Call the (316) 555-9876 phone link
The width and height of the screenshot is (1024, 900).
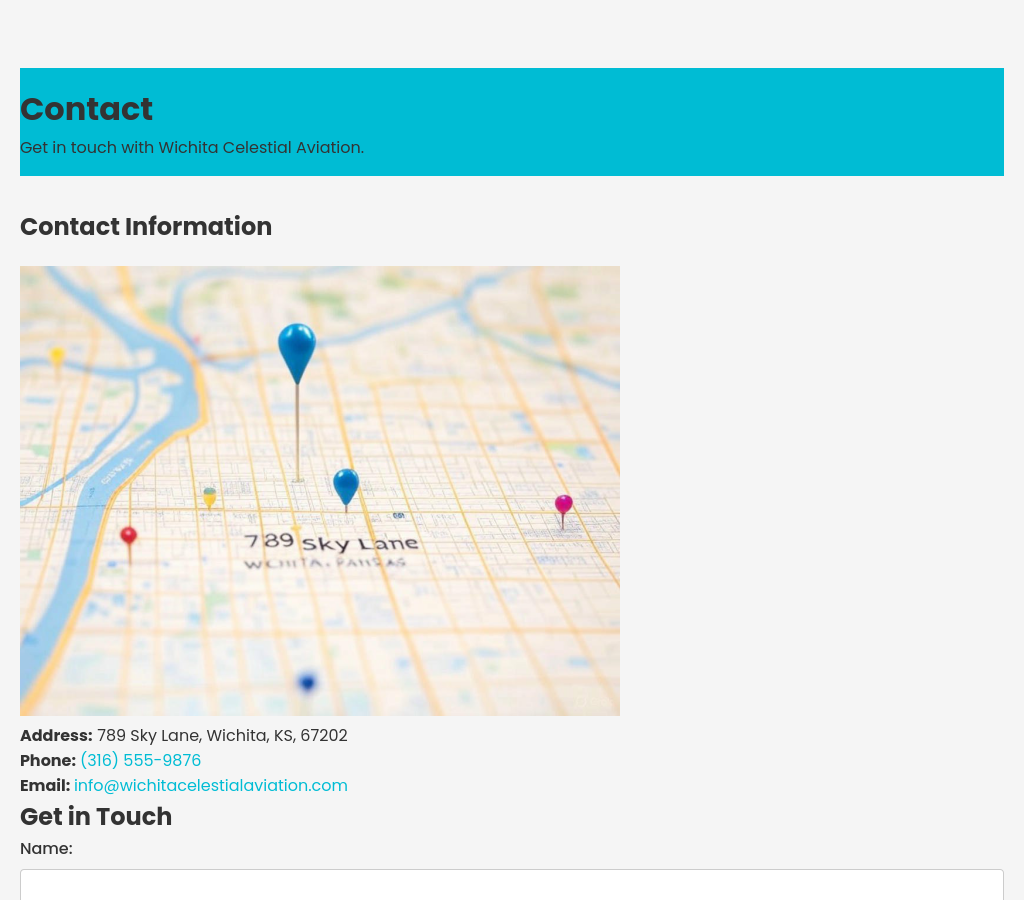[140, 761]
